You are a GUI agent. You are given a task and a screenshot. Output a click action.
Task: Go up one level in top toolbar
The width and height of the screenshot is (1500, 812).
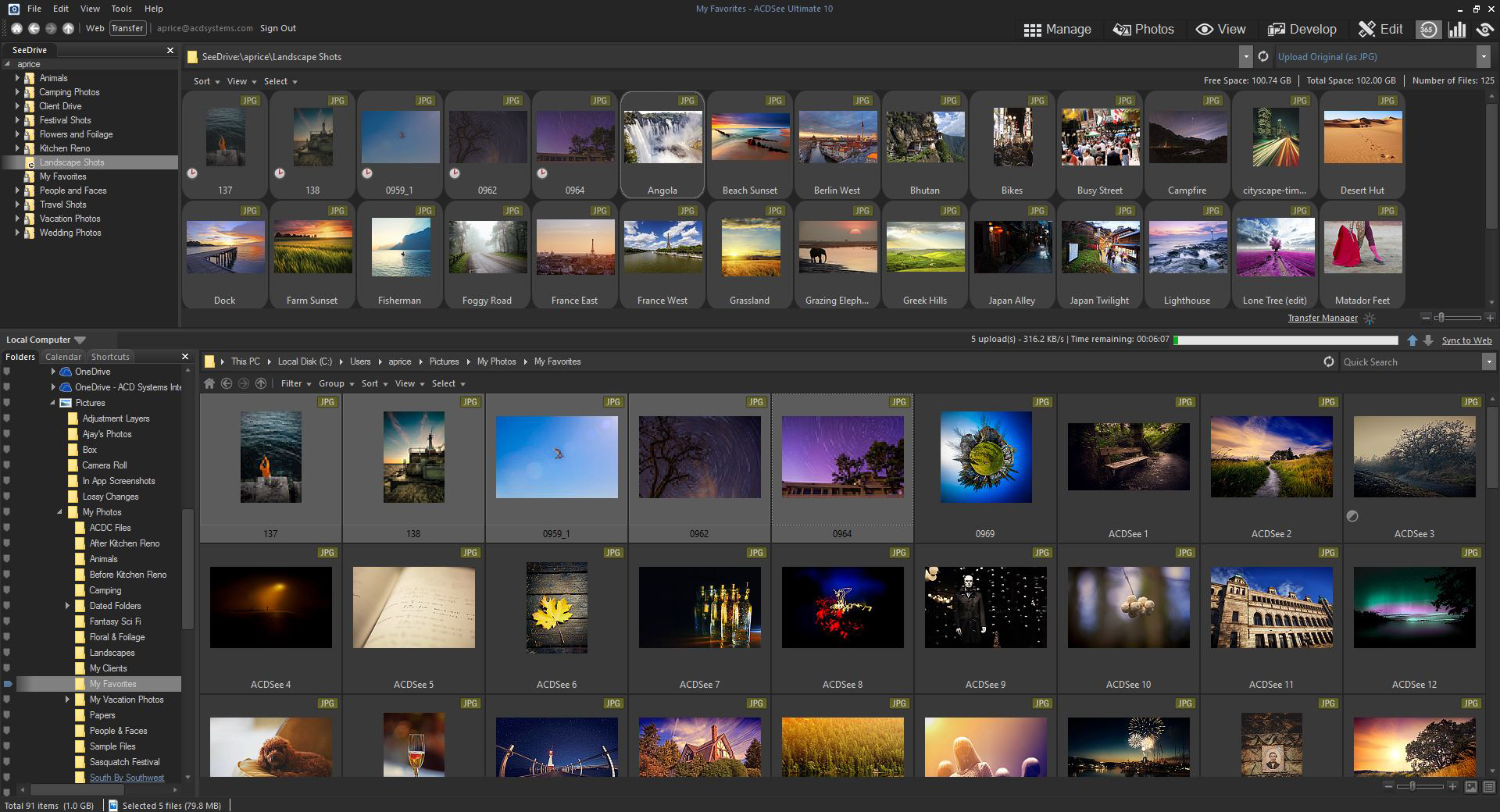(69, 28)
